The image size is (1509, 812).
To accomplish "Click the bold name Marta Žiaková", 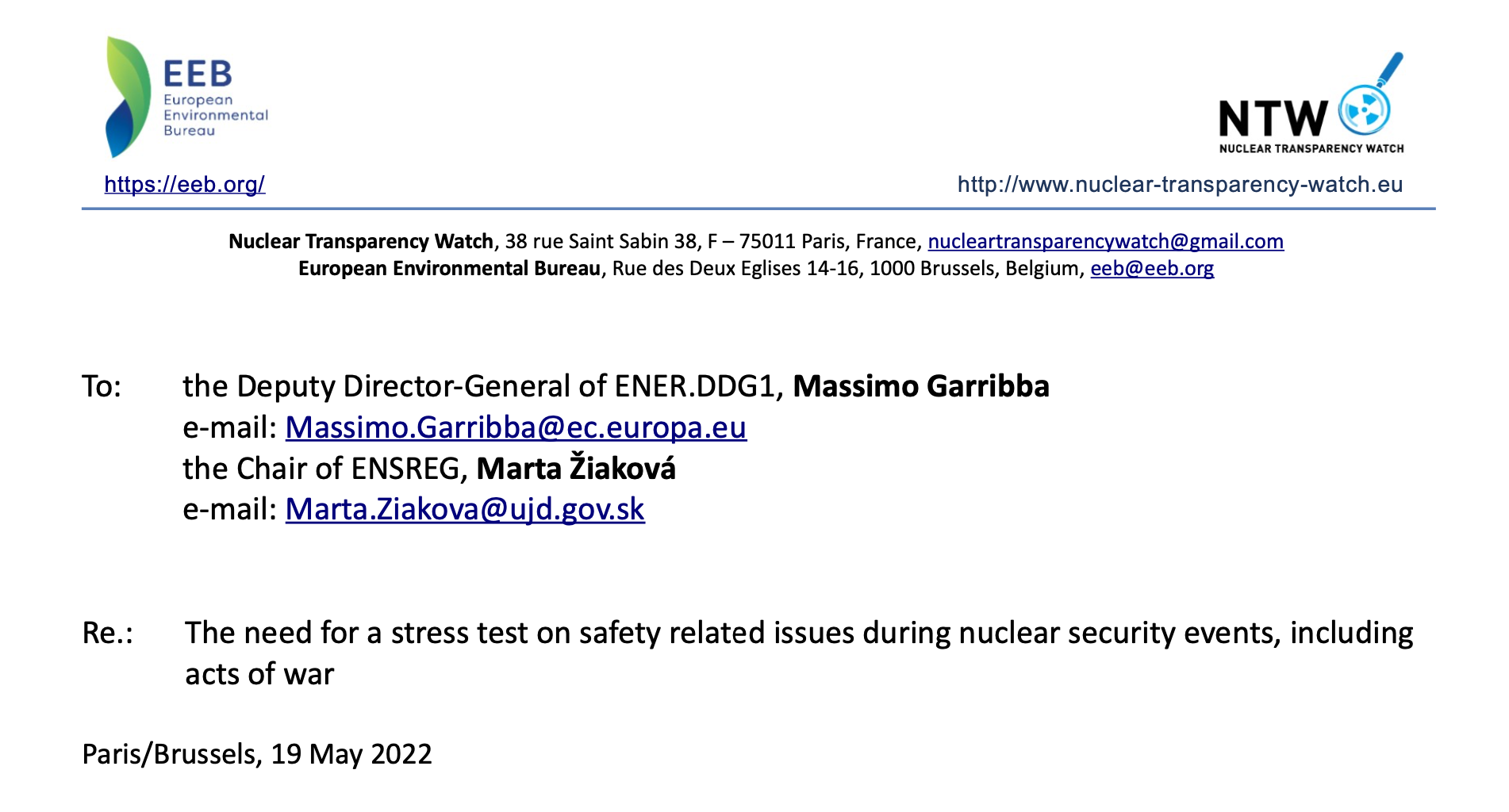I will 576,468.
